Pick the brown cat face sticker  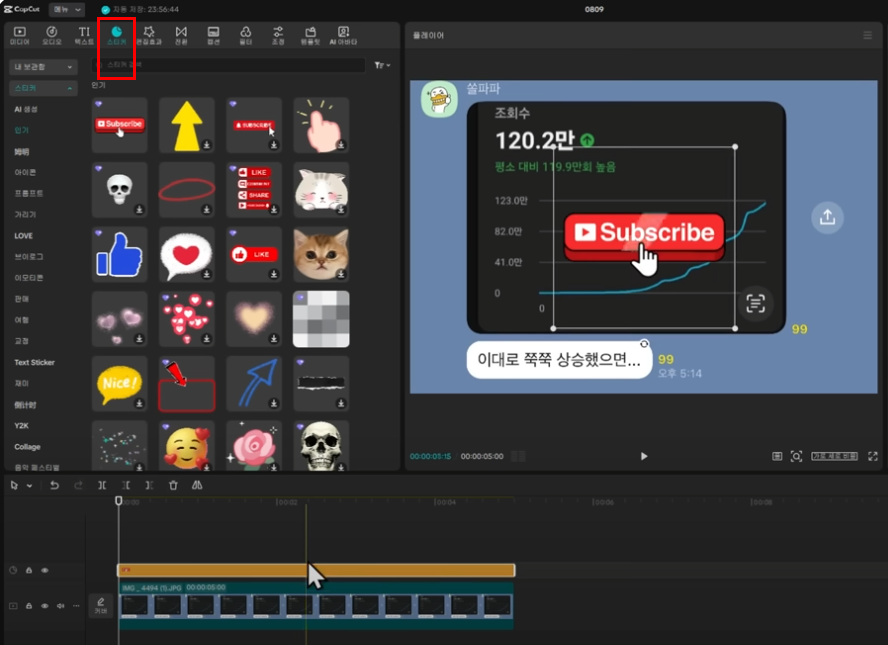tap(321, 254)
